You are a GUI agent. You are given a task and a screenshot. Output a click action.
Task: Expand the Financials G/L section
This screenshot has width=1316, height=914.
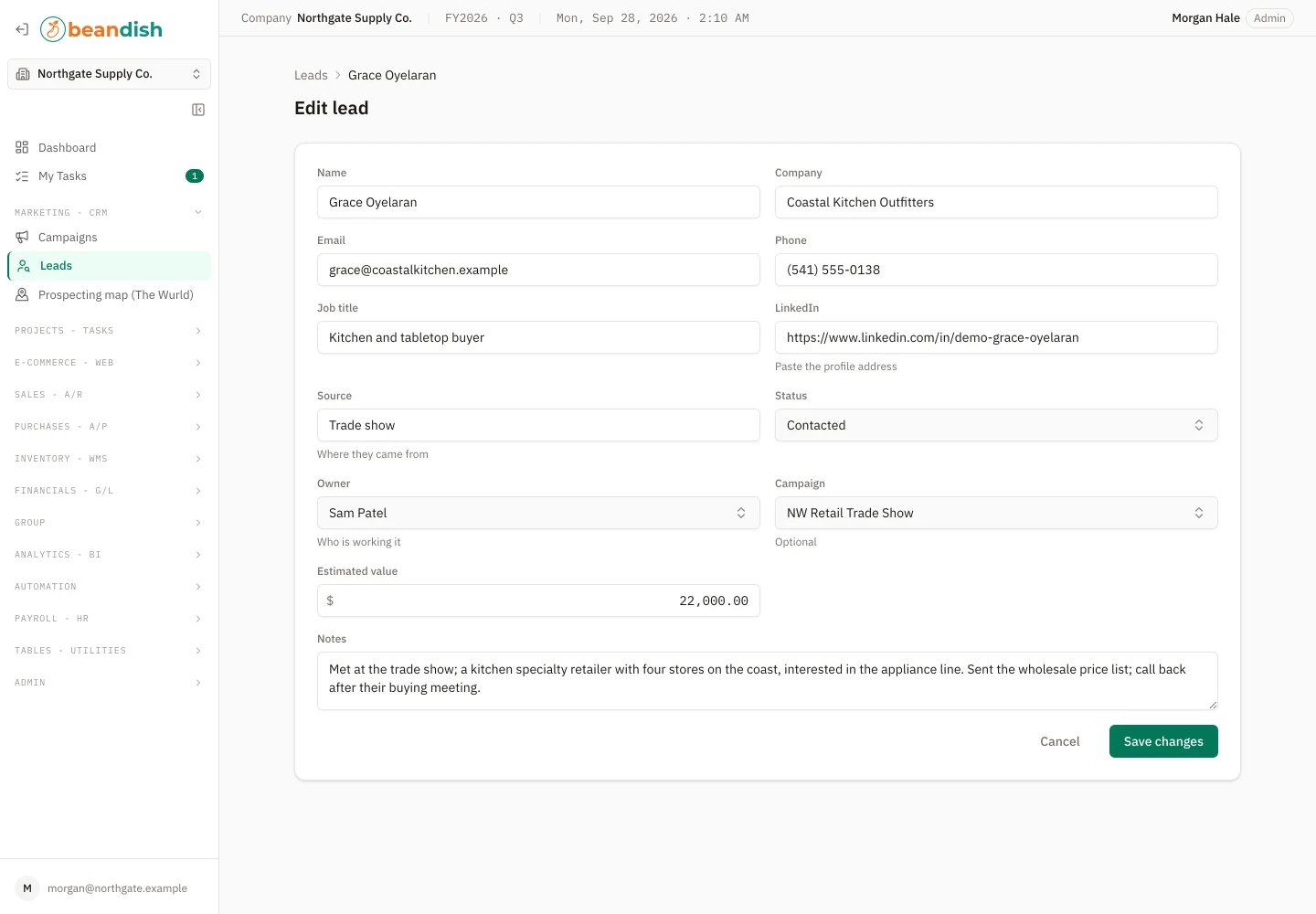pyautogui.click(x=109, y=491)
